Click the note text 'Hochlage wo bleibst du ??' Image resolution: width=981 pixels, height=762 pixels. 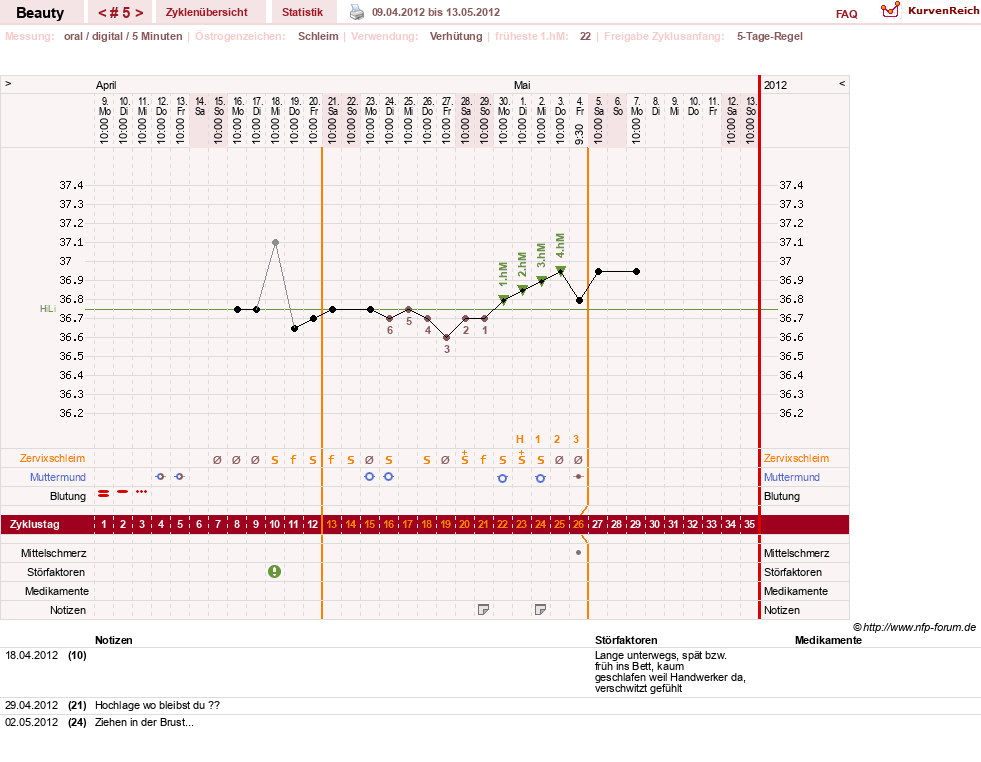pyautogui.click(x=158, y=705)
